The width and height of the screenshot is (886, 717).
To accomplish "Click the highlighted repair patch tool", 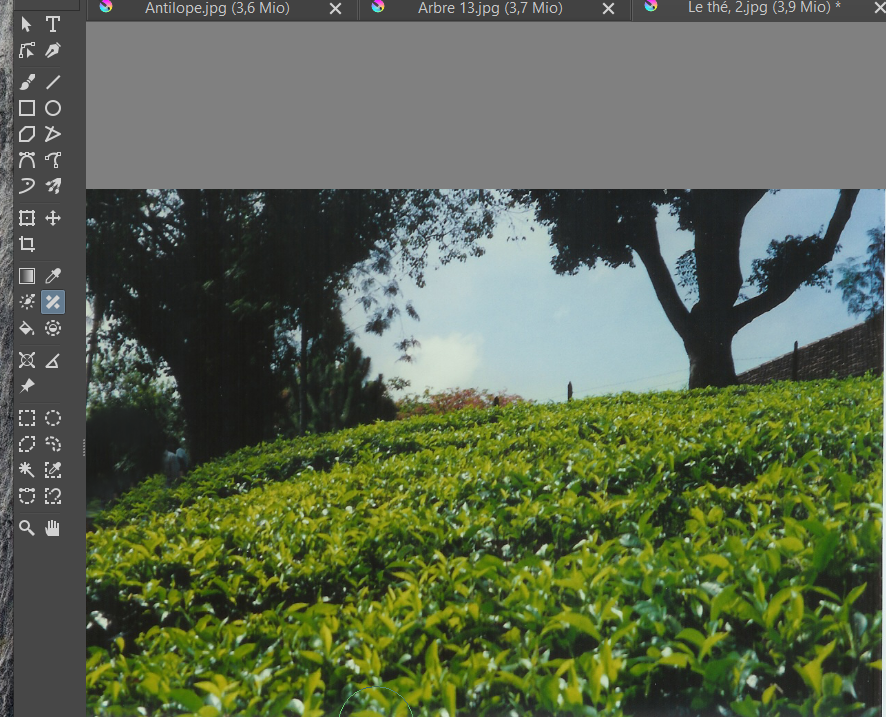I will pos(53,302).
